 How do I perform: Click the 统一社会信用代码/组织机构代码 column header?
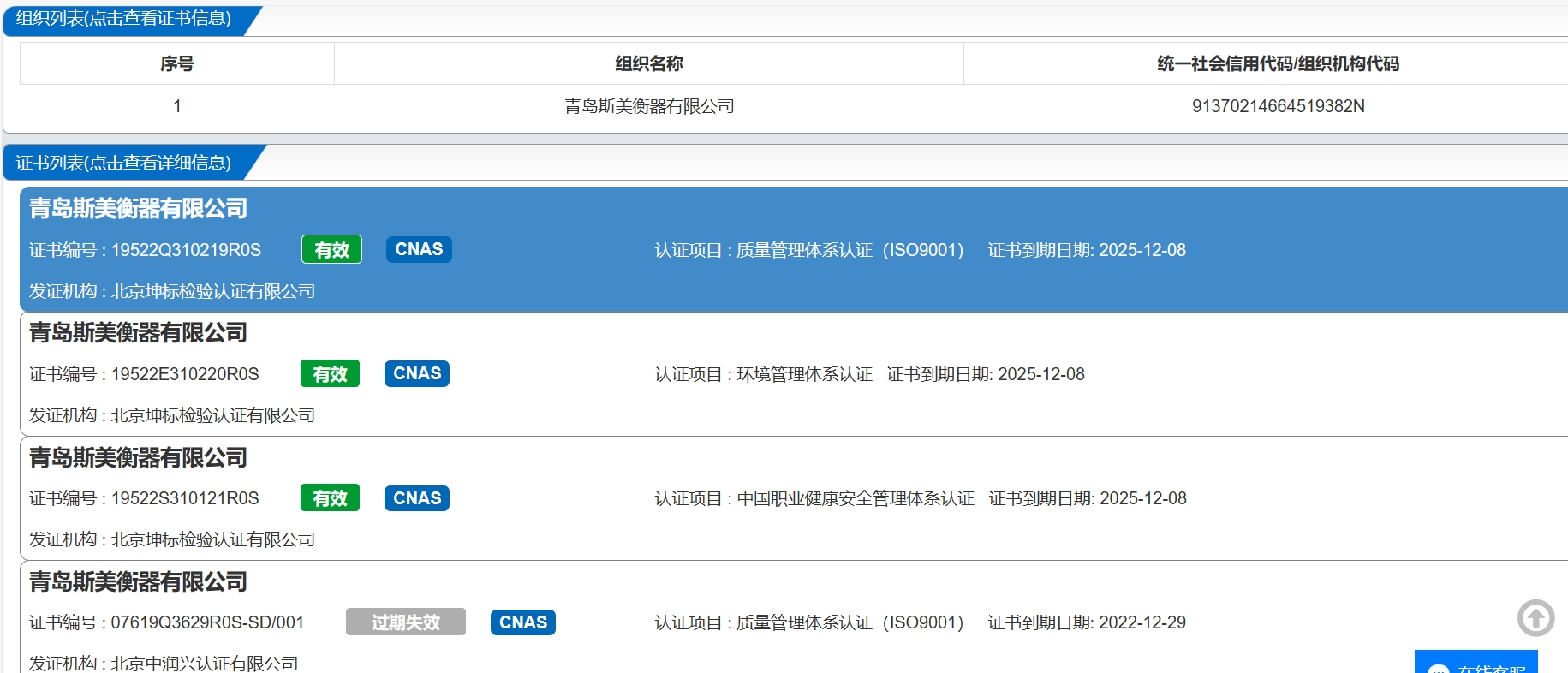click(1278, 63)
